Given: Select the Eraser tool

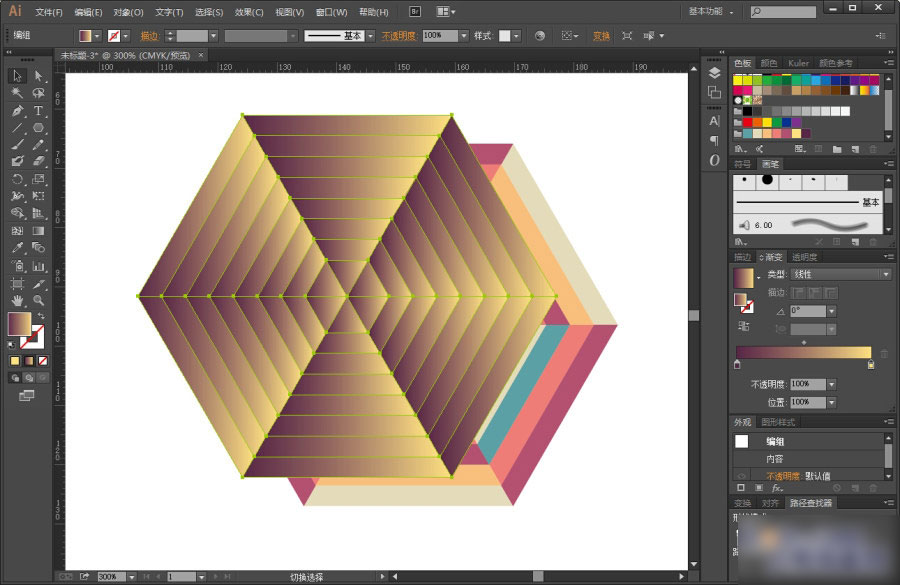Looking at the screenshot, I should [x=38, y=161].
